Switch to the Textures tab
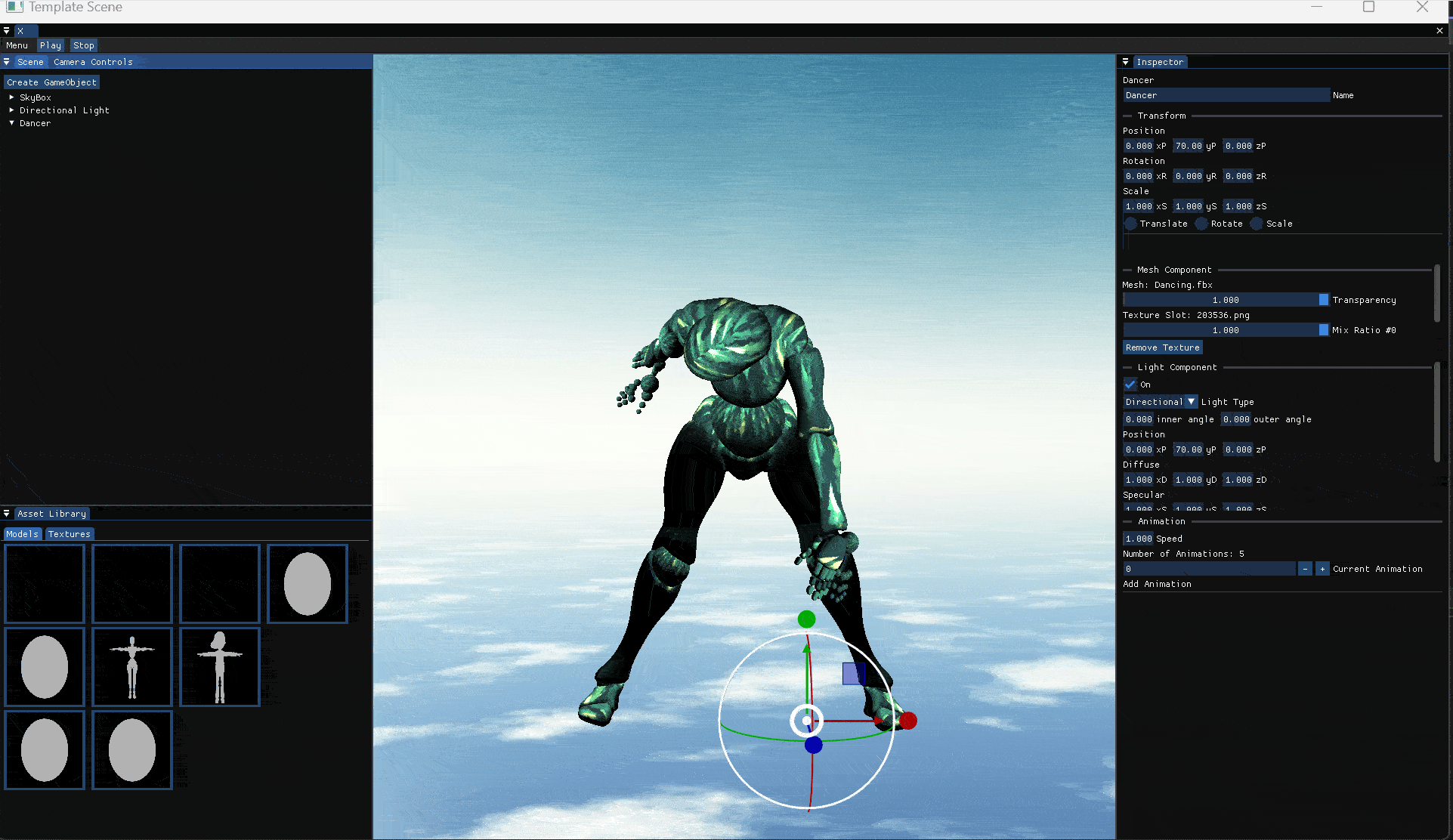The image size is (1453, 840). (x=69, y=534)
